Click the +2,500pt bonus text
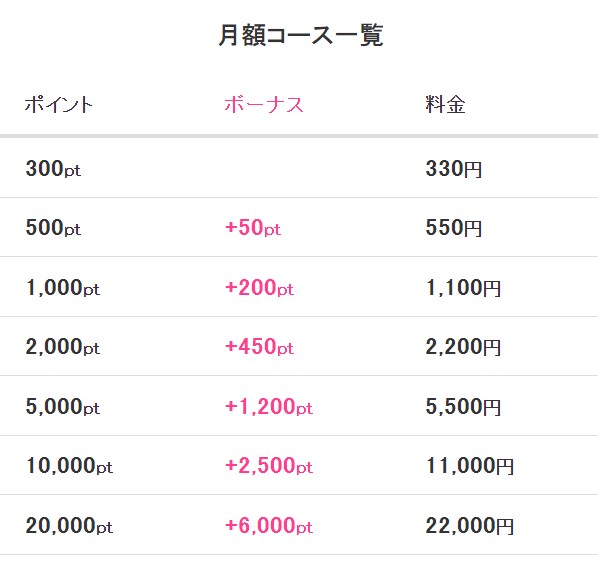The image size is (598, 568). 269,465
